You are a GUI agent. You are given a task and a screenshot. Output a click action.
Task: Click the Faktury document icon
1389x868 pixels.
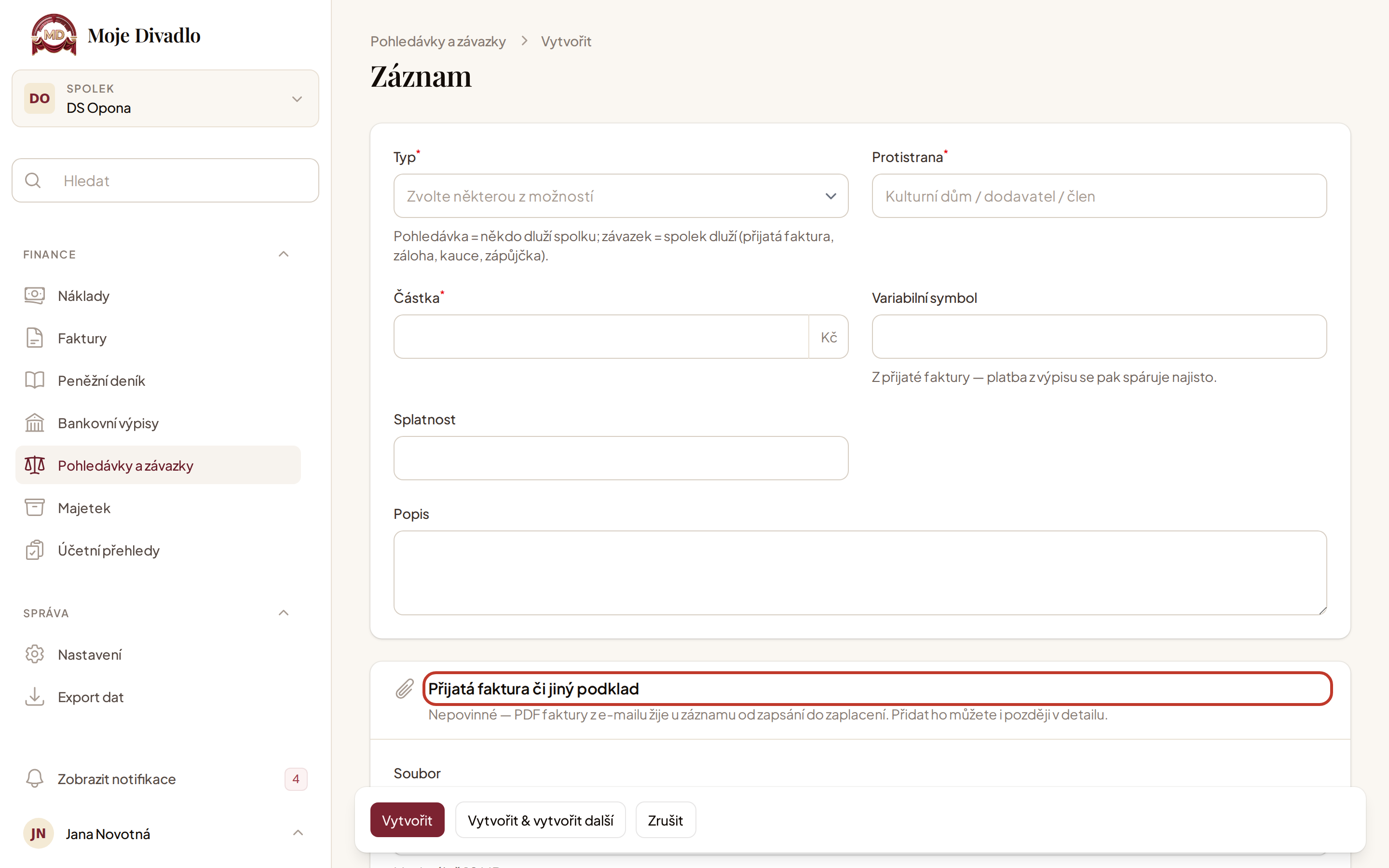click(x=34, y=338)
